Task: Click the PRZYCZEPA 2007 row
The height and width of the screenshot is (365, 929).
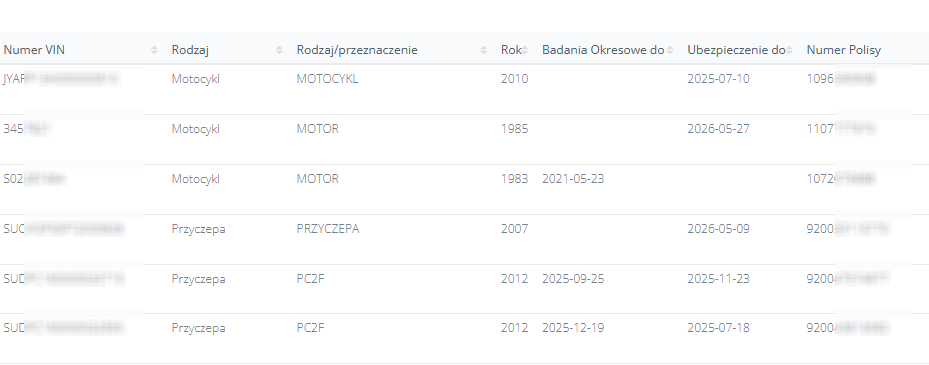Action: 464,239
